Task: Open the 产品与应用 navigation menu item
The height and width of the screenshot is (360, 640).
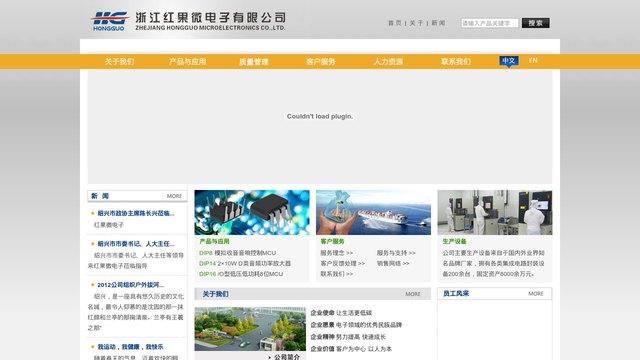Action: tap(187, 62)
